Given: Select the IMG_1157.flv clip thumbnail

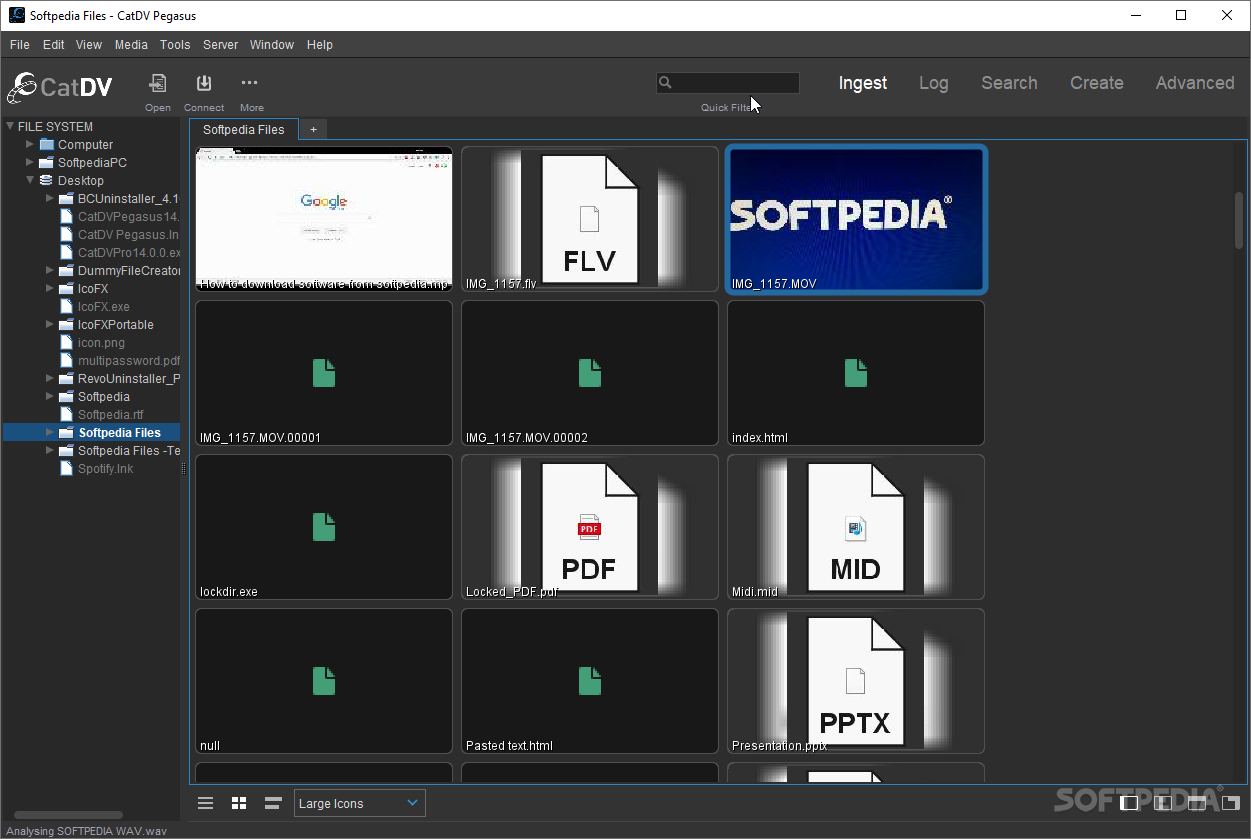Looking at the screenshot, I should 590,219.
